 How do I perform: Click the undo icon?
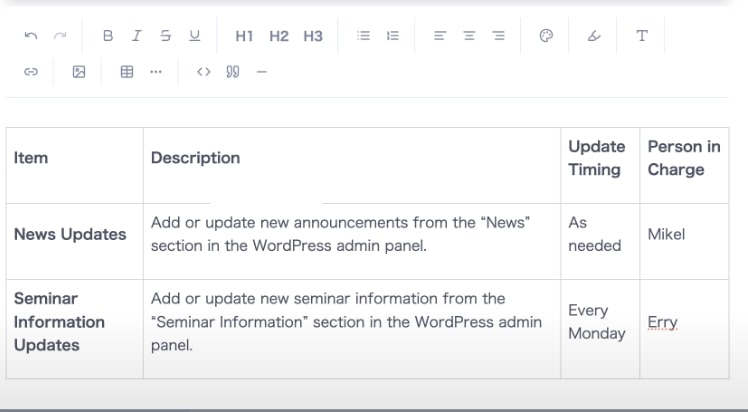pos(31,36)
